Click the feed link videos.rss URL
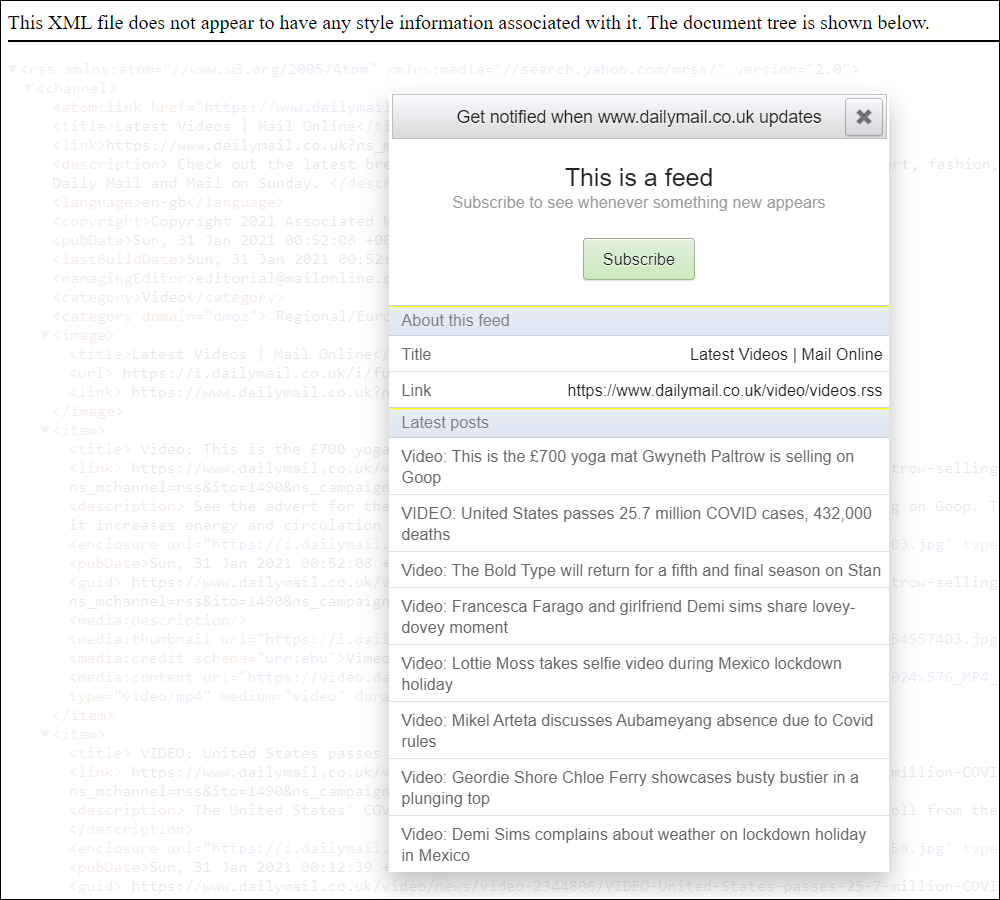This screenshot has height=900, width=1000. 724,390
